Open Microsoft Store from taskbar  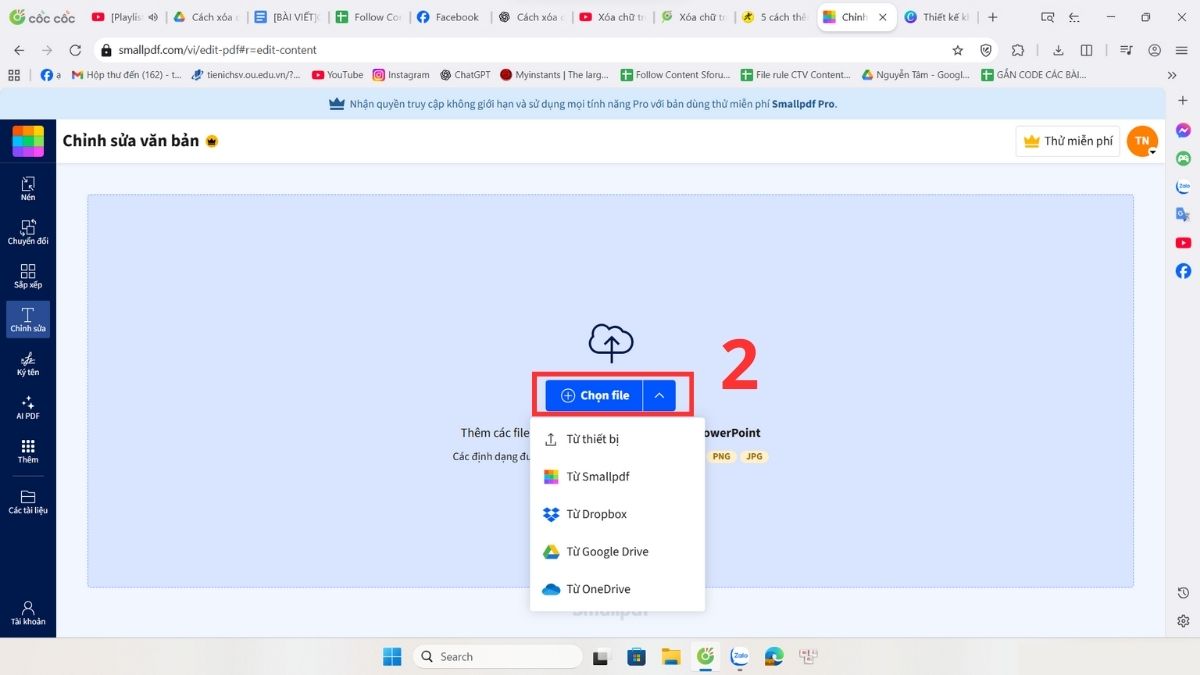click(x=636, y=657)
